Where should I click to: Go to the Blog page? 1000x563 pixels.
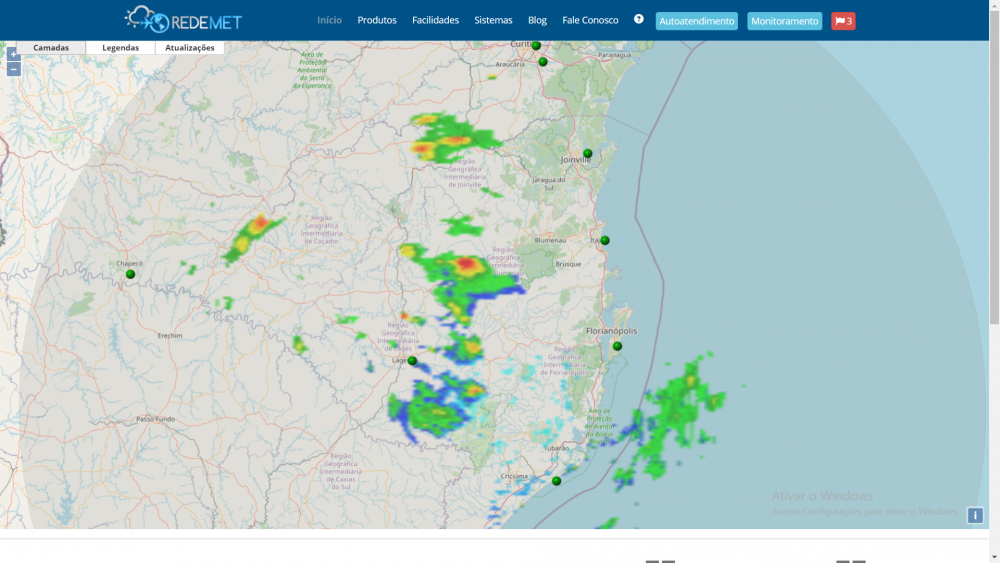537,20
